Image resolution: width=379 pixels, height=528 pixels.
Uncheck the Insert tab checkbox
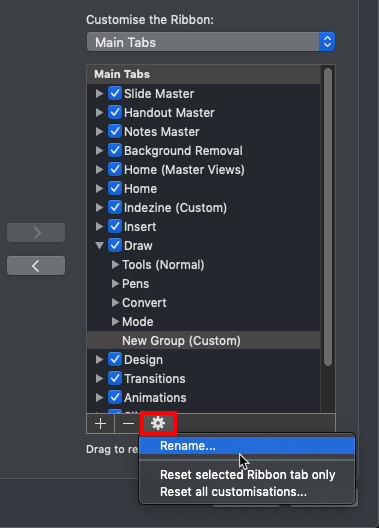click(x=115, y=226)
